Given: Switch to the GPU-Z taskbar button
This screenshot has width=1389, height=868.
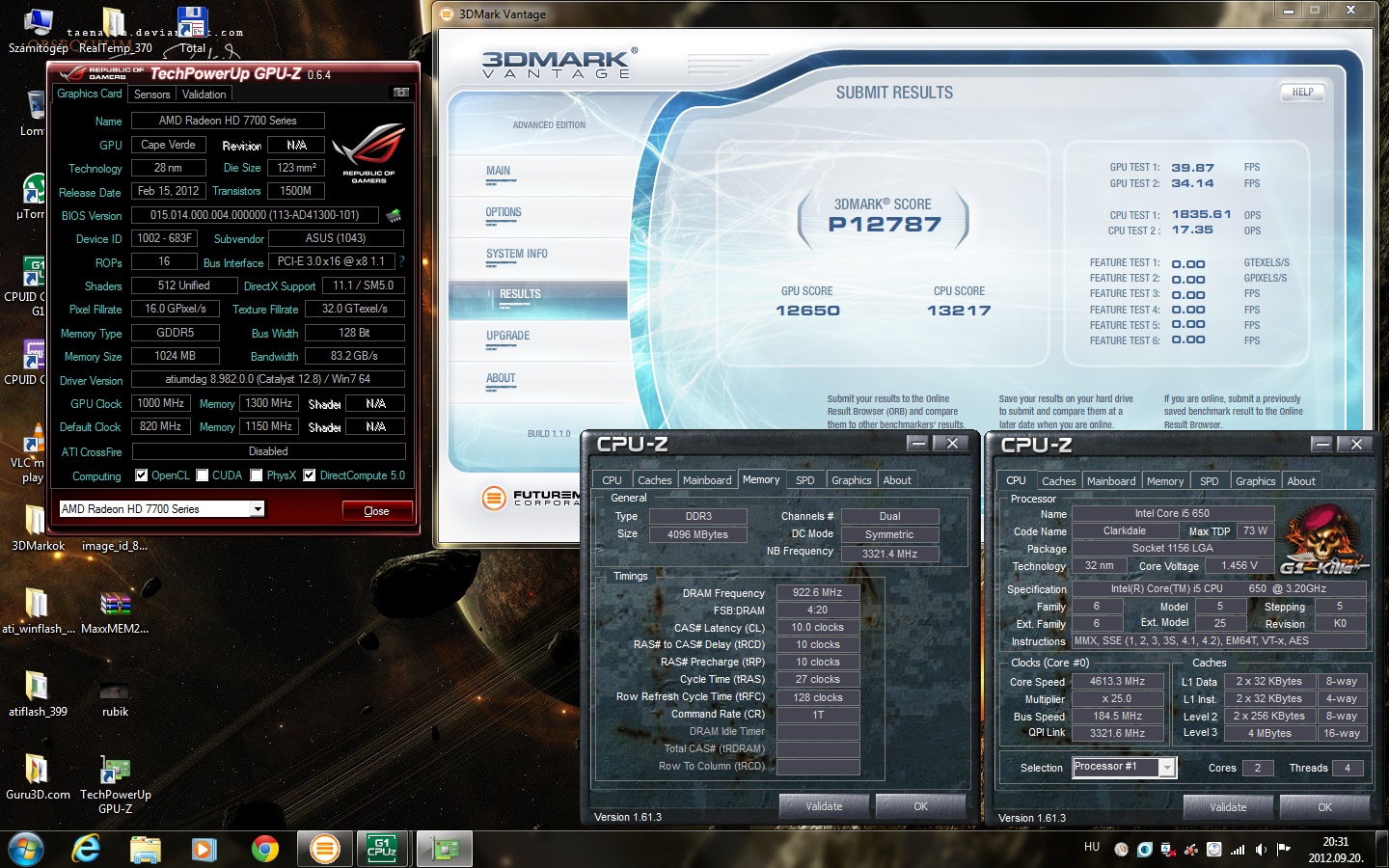Looking at the screenshot, I should 445,849.
